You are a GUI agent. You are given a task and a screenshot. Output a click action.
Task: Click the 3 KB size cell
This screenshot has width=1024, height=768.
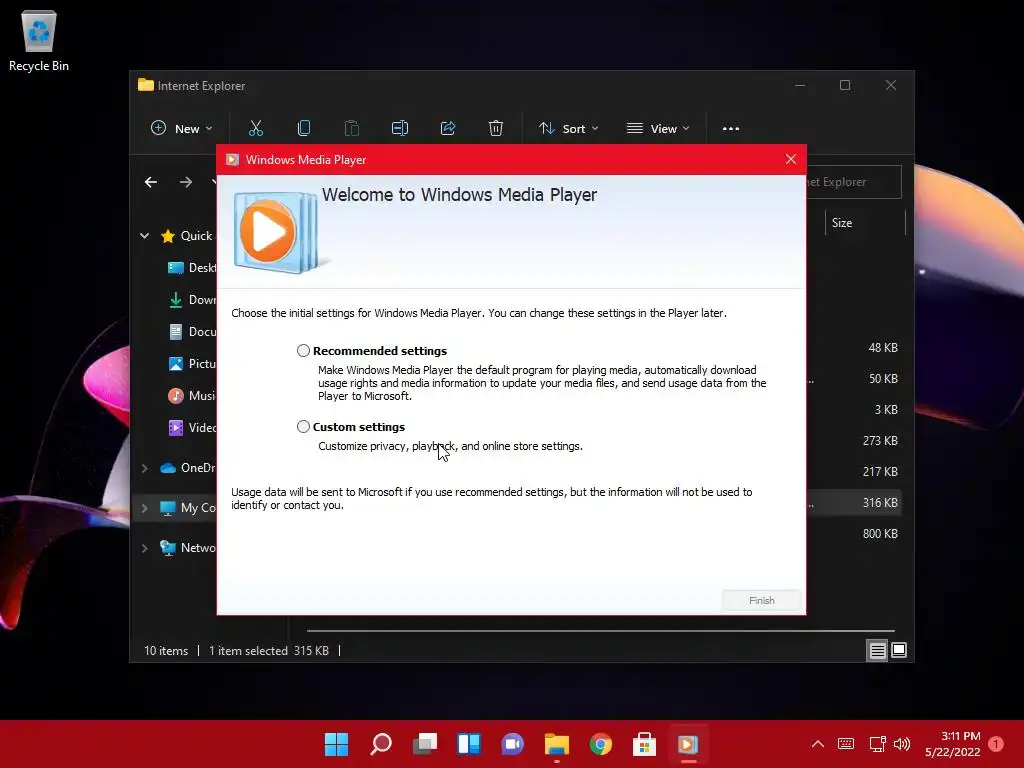pos(886,409)
